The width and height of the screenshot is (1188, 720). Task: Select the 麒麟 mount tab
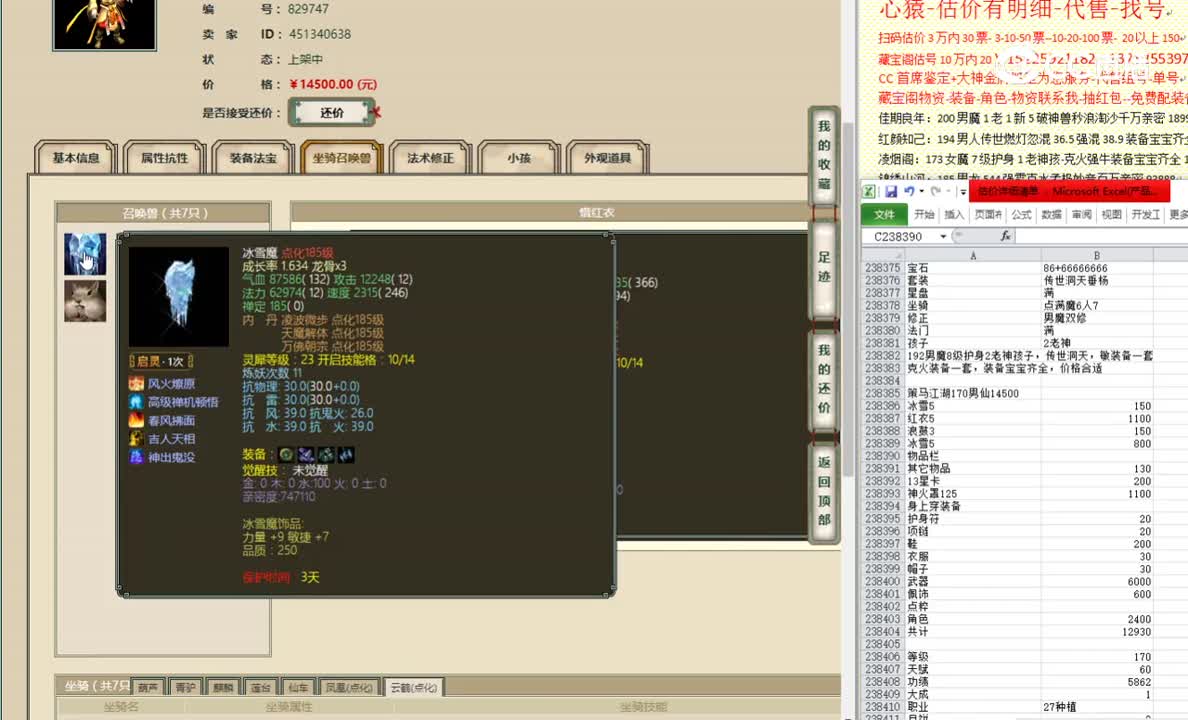click(224, 687)
